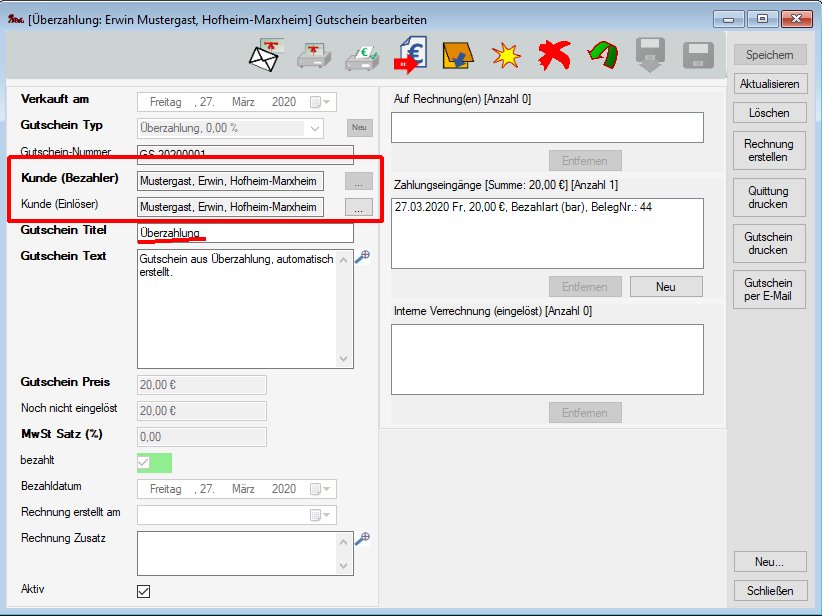Browse for Kunde (Bezahler) with ellipsis button
Viewport: 822px width, 616px height.
(358, 181)
